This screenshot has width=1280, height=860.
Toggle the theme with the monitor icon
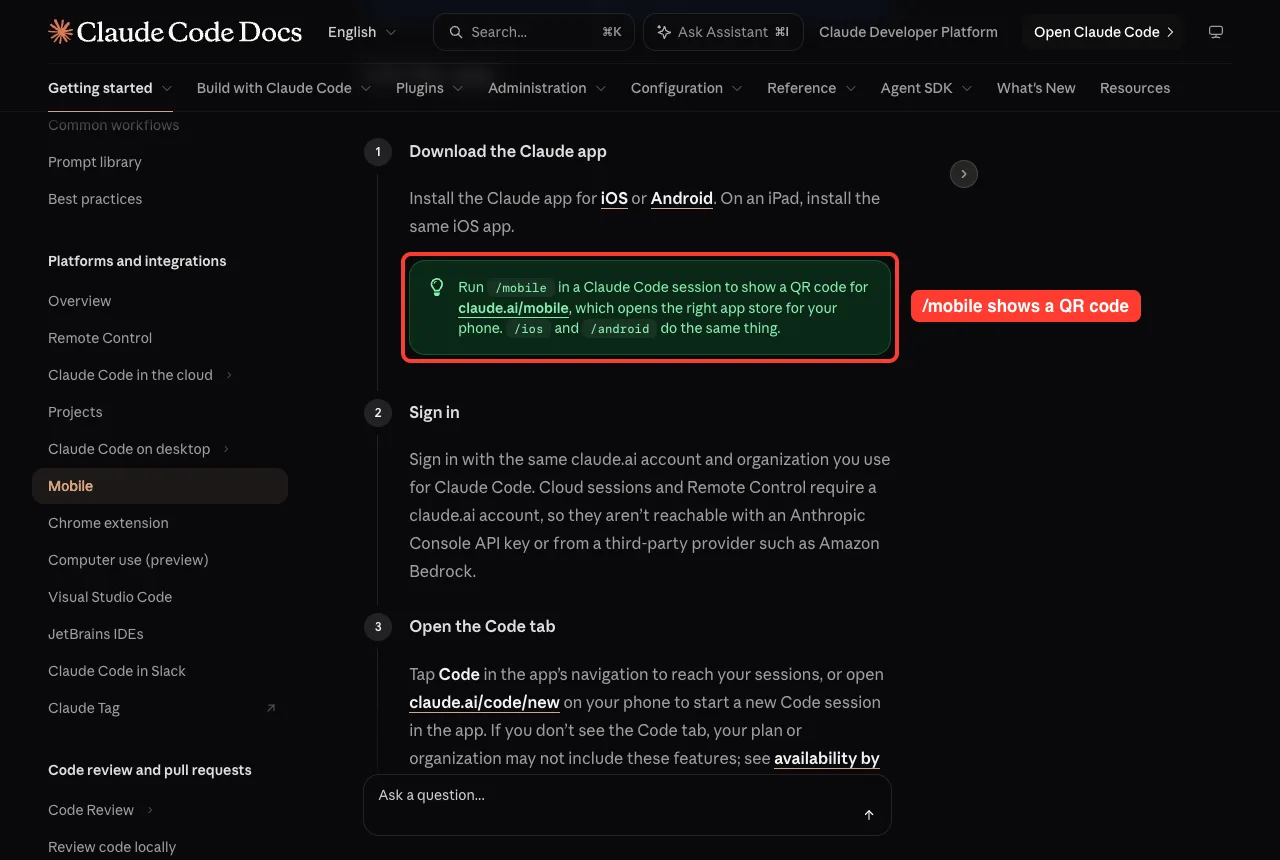tap(1216, 32)
